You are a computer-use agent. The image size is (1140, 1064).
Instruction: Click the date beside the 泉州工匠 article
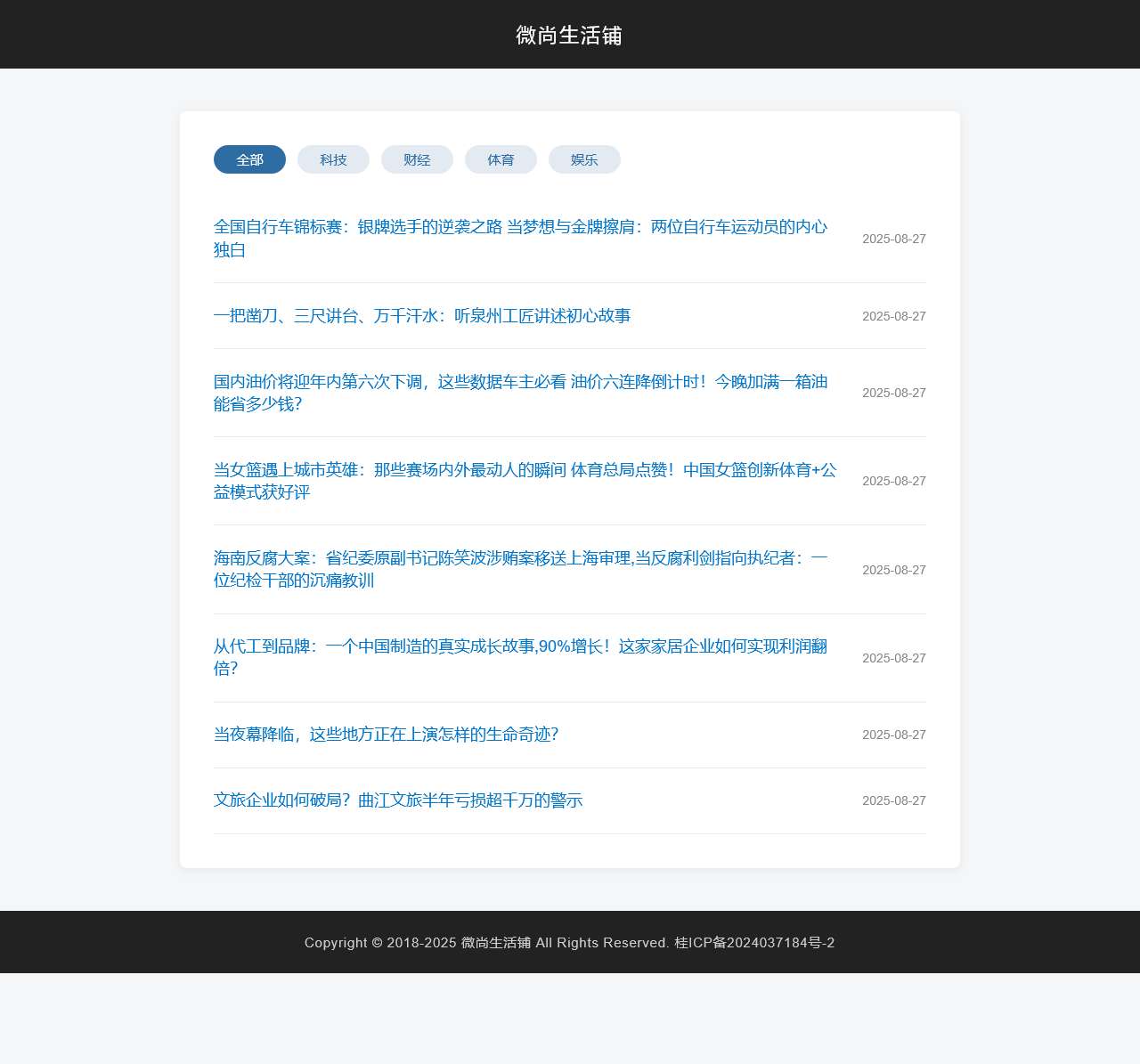click(893, 316)
